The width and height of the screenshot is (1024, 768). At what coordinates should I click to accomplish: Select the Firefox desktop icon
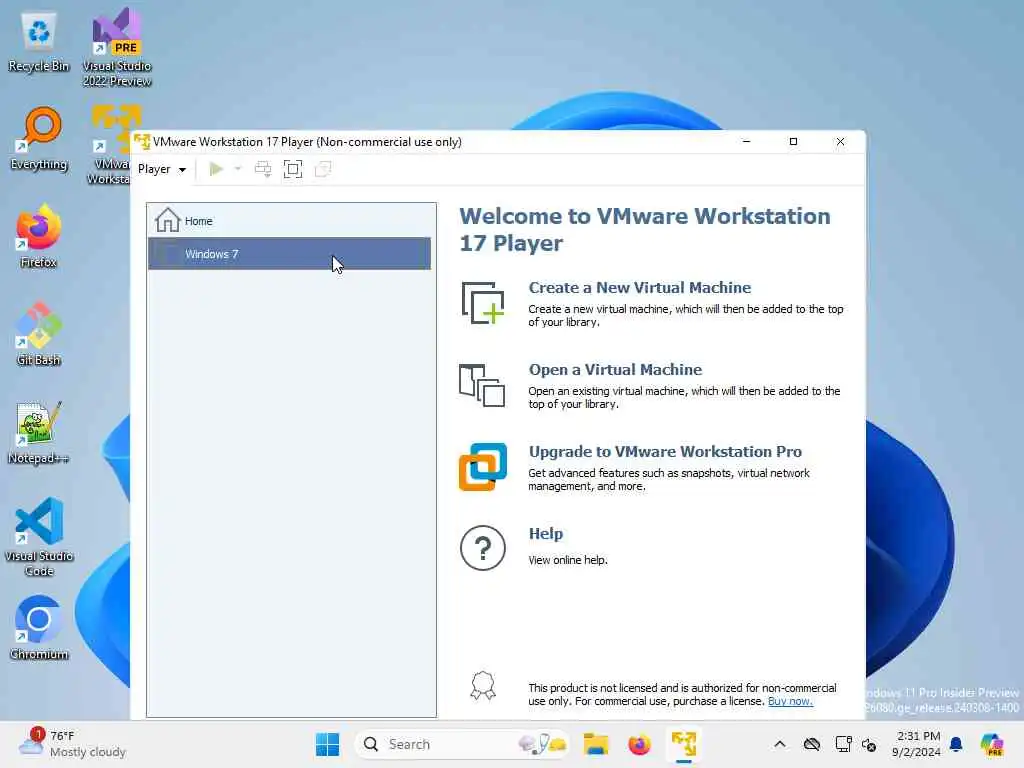pos(39,236)
